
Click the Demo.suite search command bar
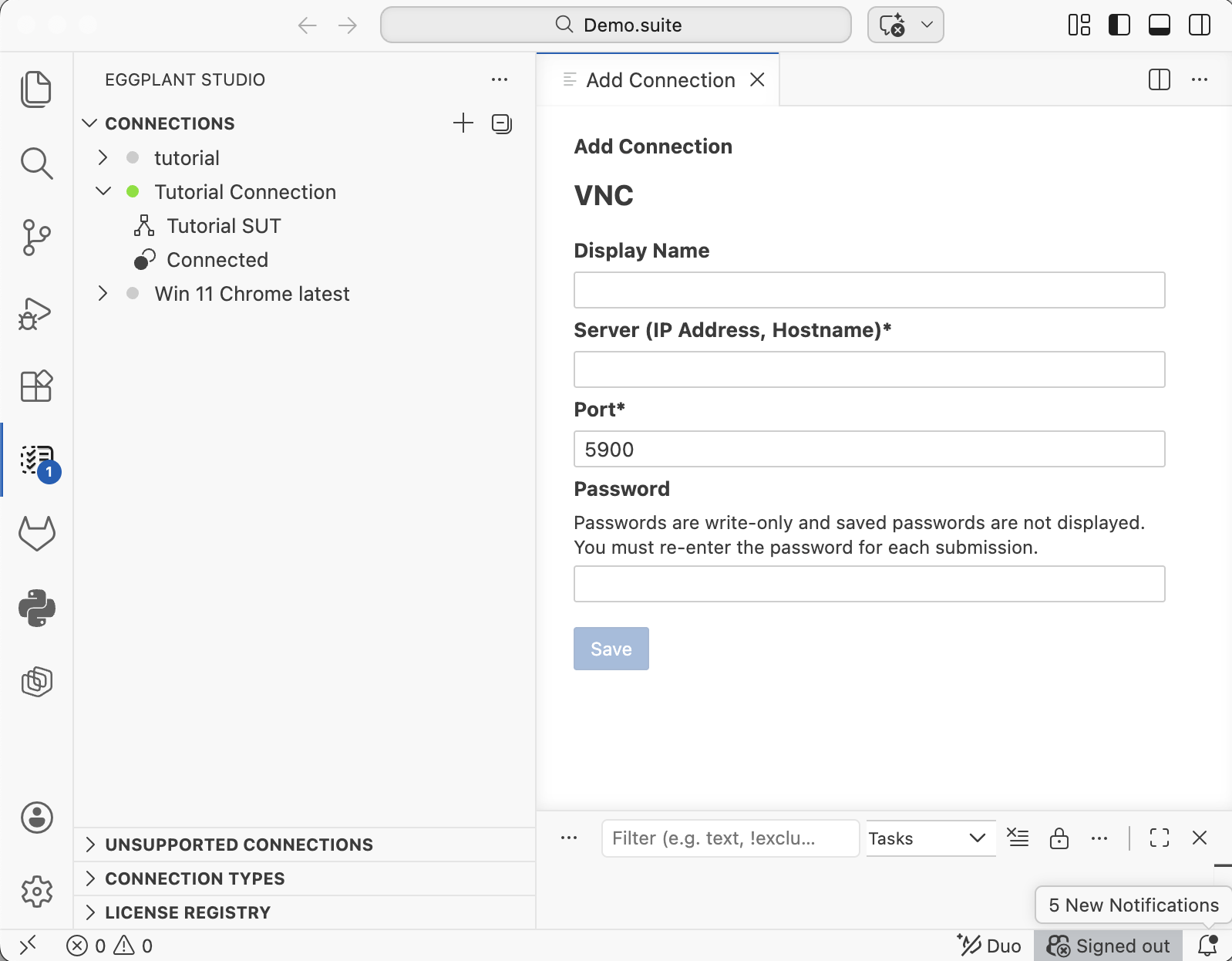click(616, 25)
